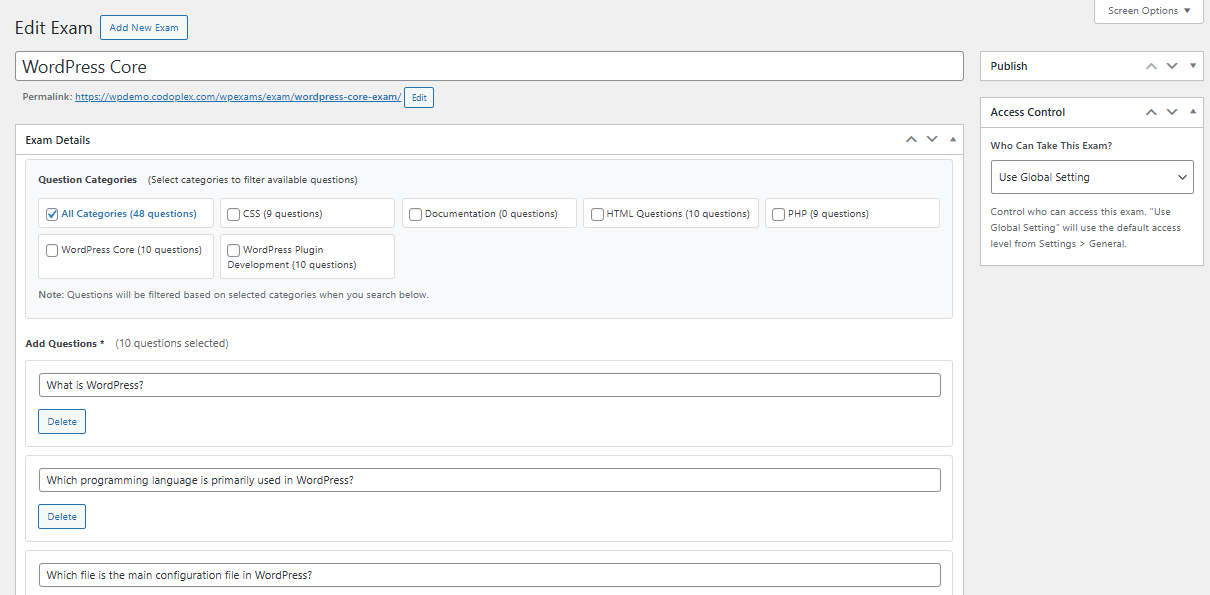The height and width of the screenshot is (595, 1210).
Task: Enable the PHP category checkbox
Action: tap(778, 214)
